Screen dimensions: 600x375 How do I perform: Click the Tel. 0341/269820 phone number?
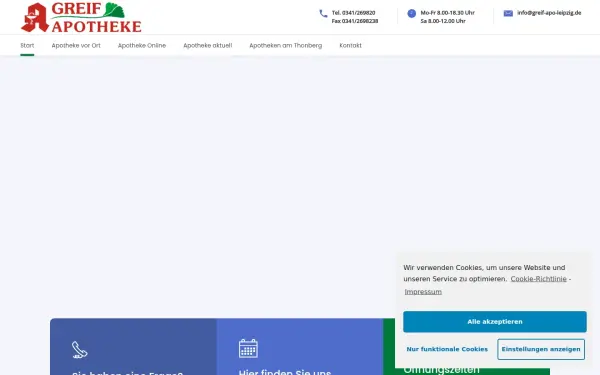click(x=353, y=13)
